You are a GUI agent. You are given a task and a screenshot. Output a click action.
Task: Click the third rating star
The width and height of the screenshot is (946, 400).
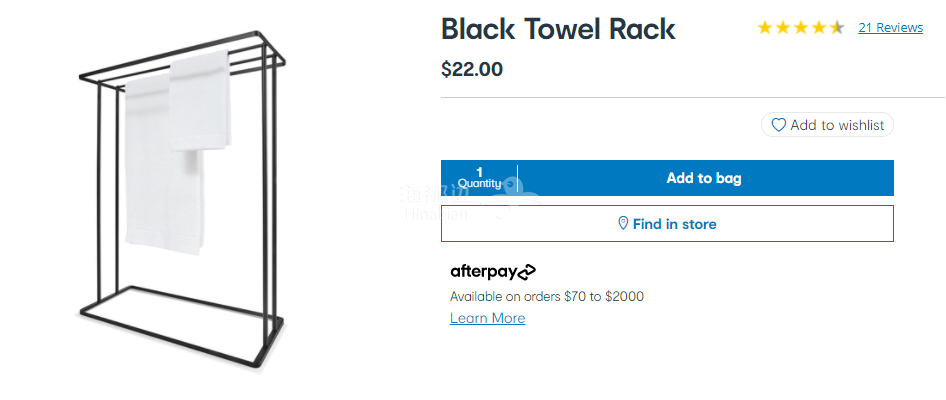[801, 28]
